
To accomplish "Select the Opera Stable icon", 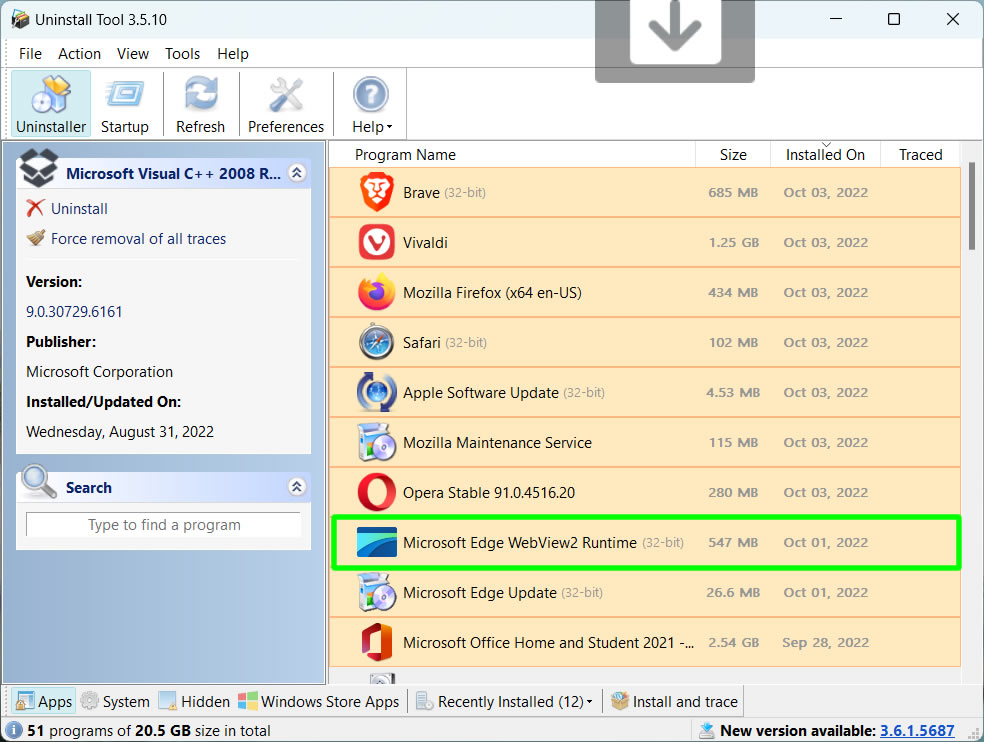I will point(377,492).
